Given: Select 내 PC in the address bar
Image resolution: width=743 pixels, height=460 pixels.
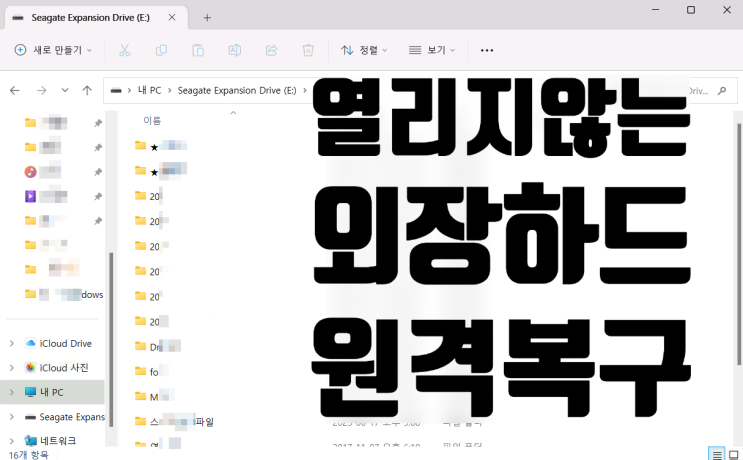Looking at the screenshot, I should 149,90.
